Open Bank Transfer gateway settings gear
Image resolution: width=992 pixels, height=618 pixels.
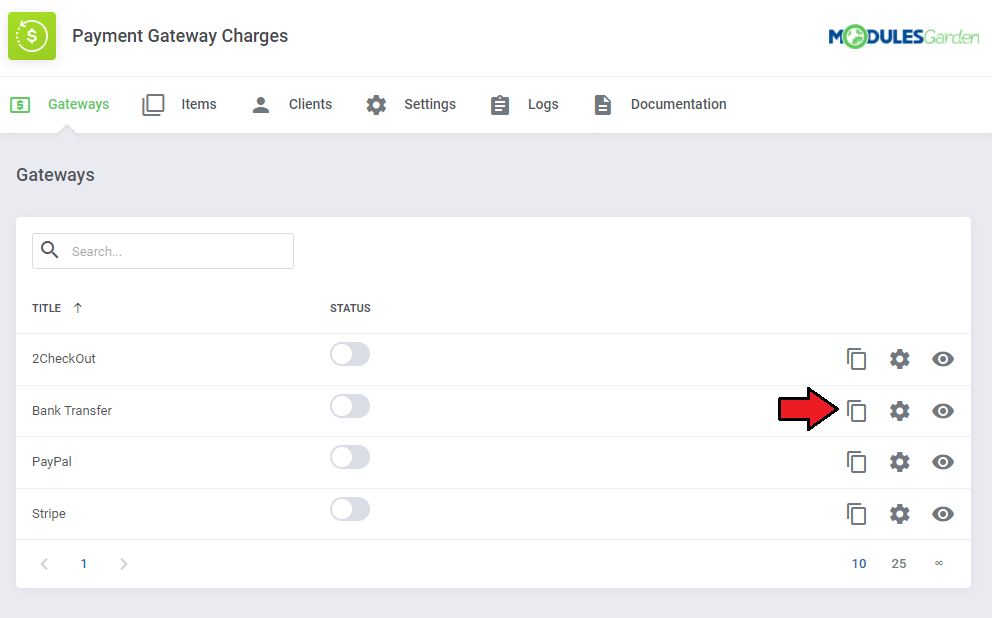click(x=900, y=411)
